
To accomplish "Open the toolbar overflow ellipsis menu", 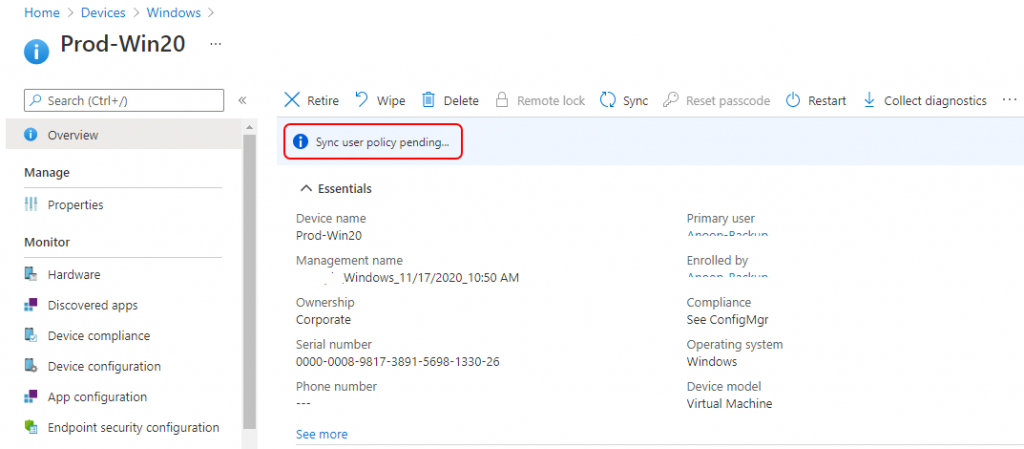I will click(x=1010, y=100).
